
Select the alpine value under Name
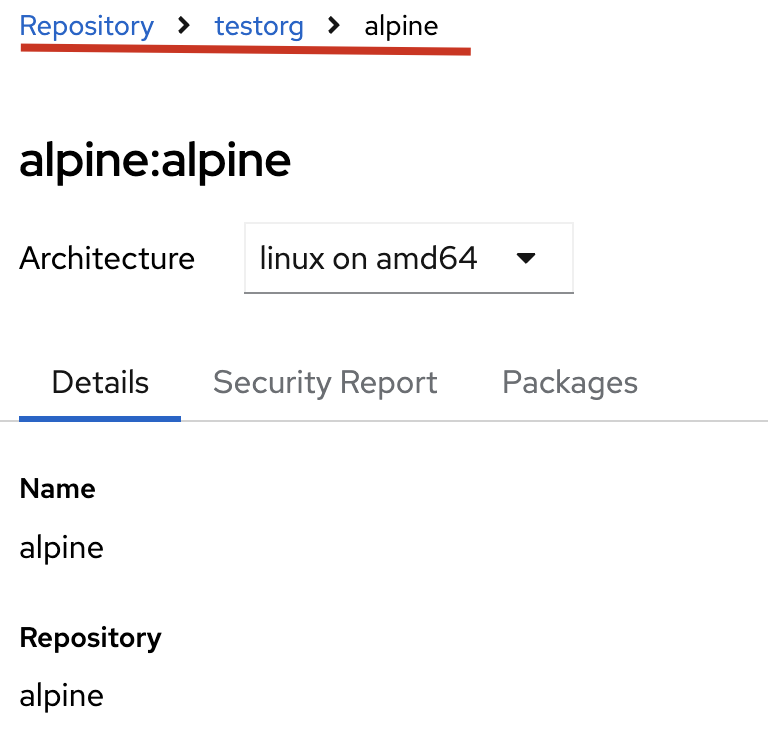pyautogui.click(x=62, y=547)
